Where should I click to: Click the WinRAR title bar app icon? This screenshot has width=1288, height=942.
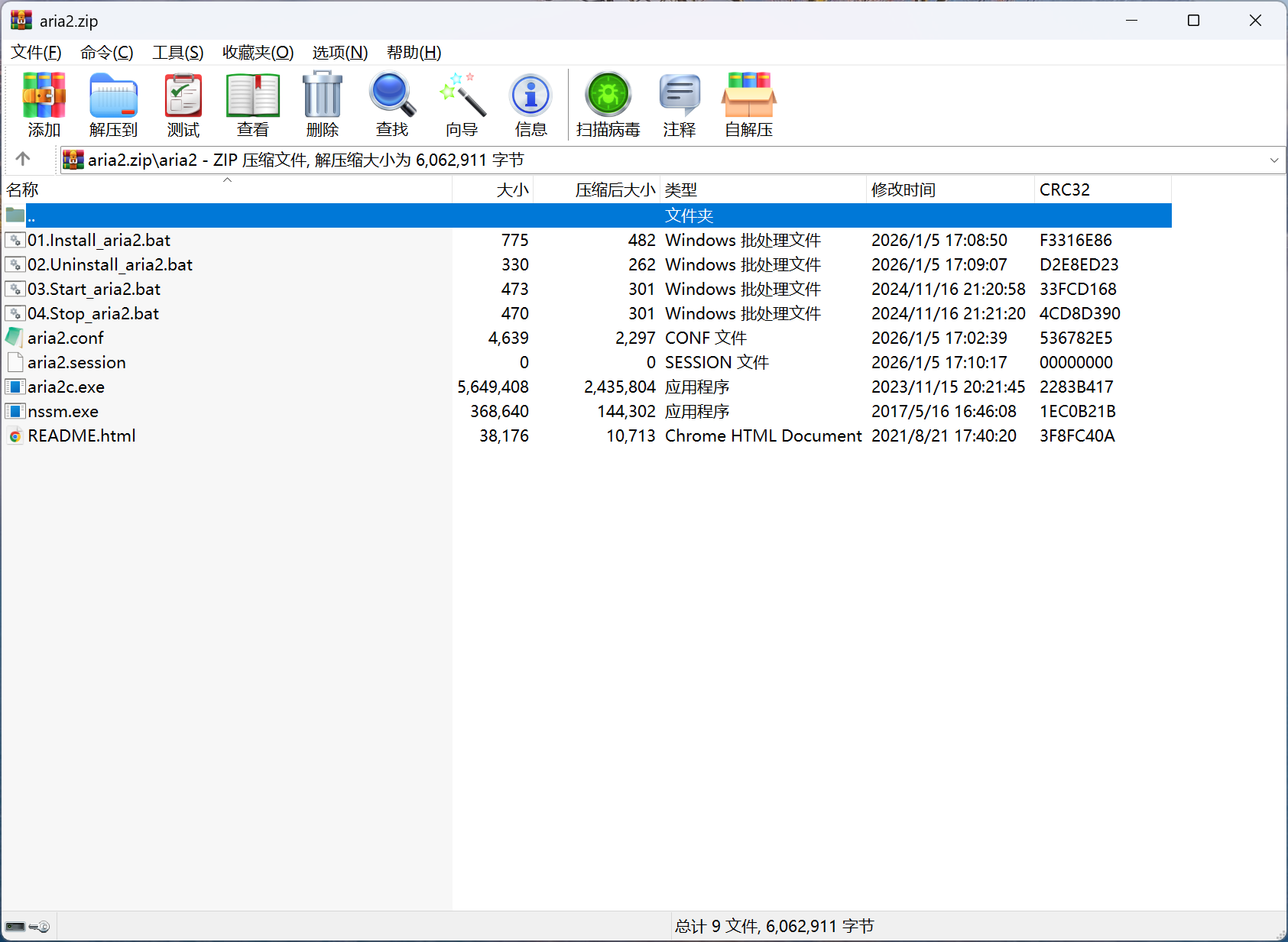coord(21,21)
